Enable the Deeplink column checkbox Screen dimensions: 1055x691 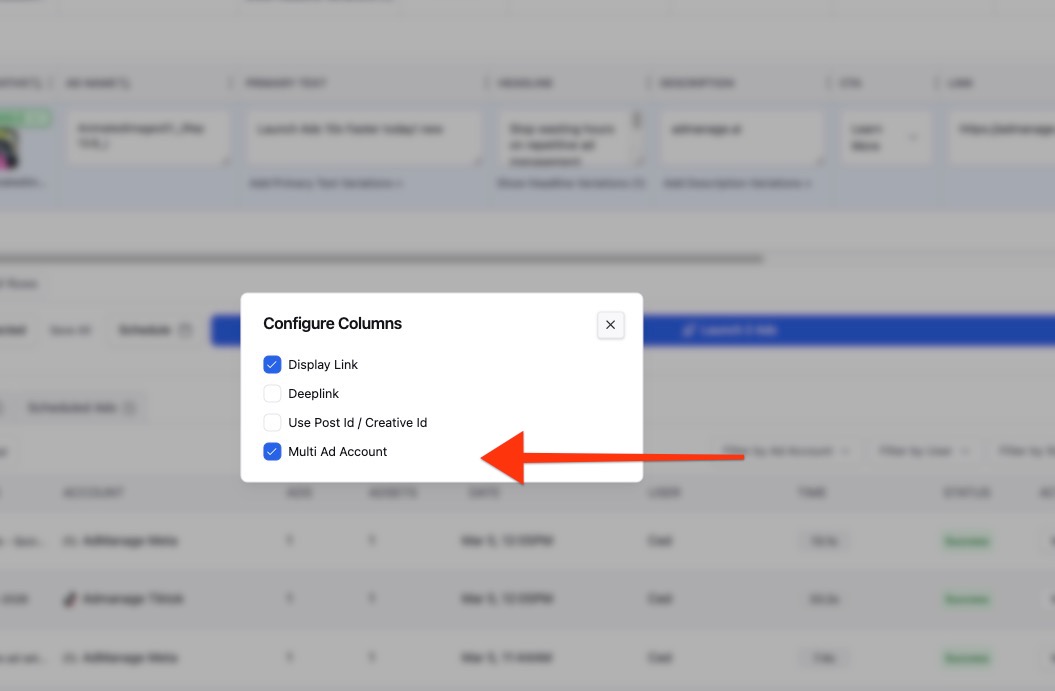272,394
